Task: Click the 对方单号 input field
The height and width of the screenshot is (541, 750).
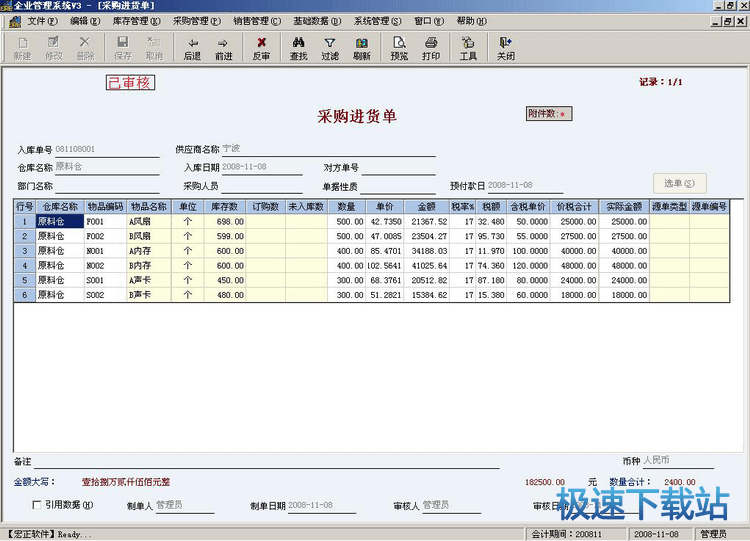Action: pyautogui.click(x=398, y=167)
